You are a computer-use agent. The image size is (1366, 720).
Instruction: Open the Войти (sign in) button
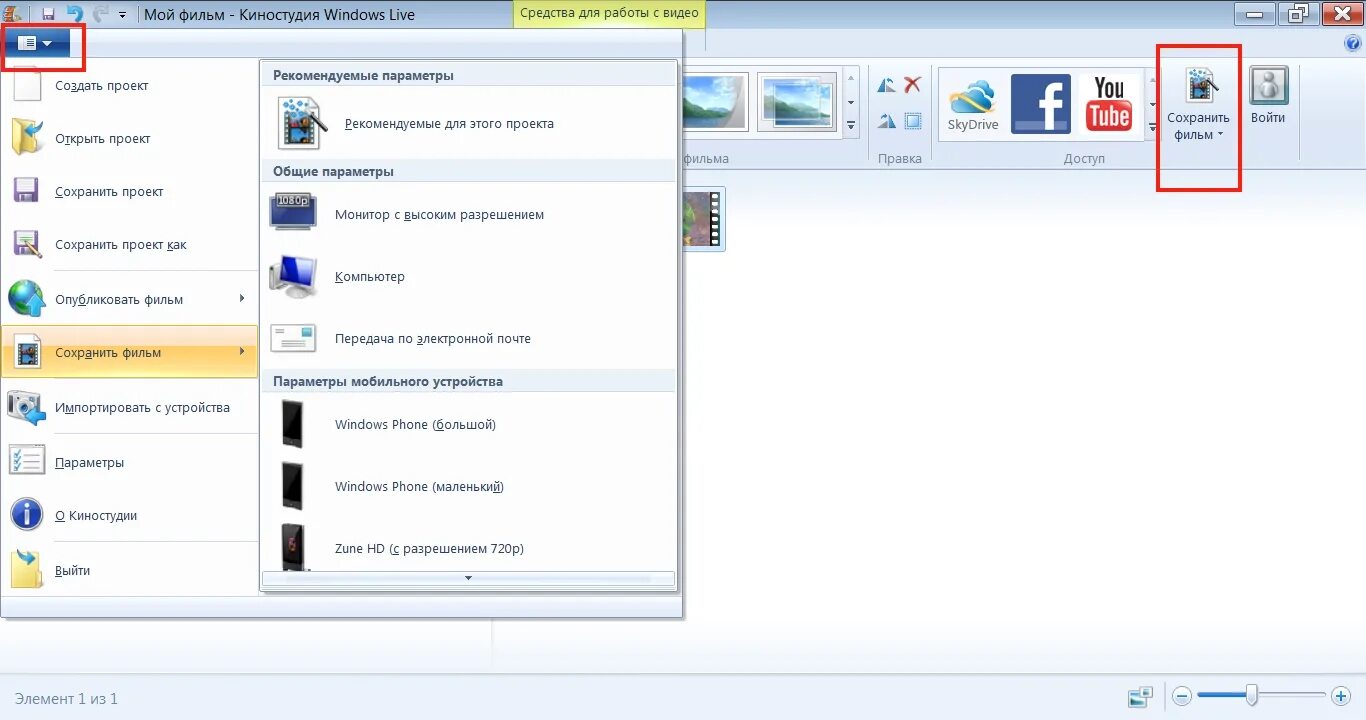click(1268, 95)
